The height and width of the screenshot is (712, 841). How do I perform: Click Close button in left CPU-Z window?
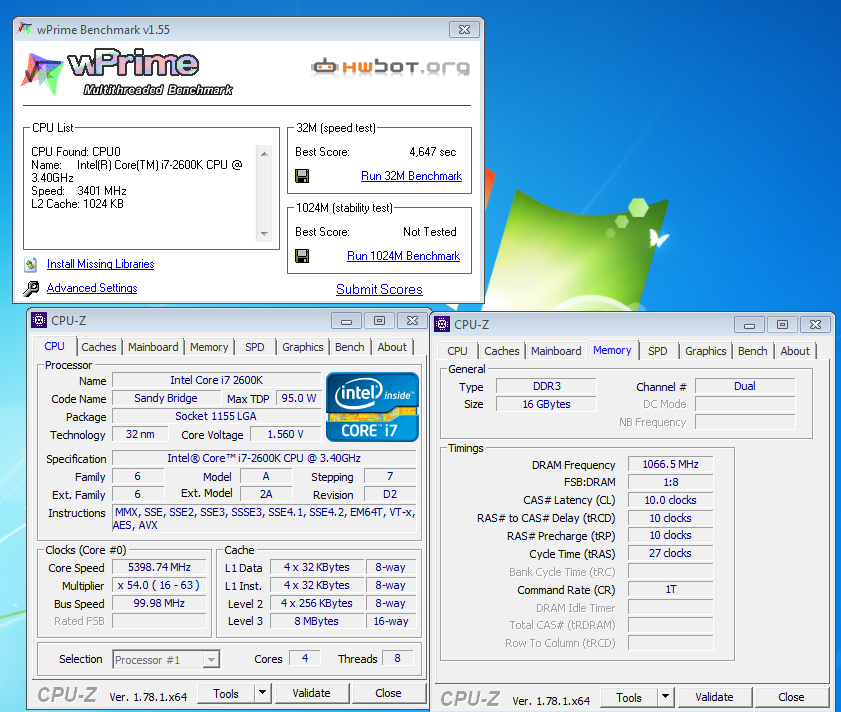click(x=388, y=693)
